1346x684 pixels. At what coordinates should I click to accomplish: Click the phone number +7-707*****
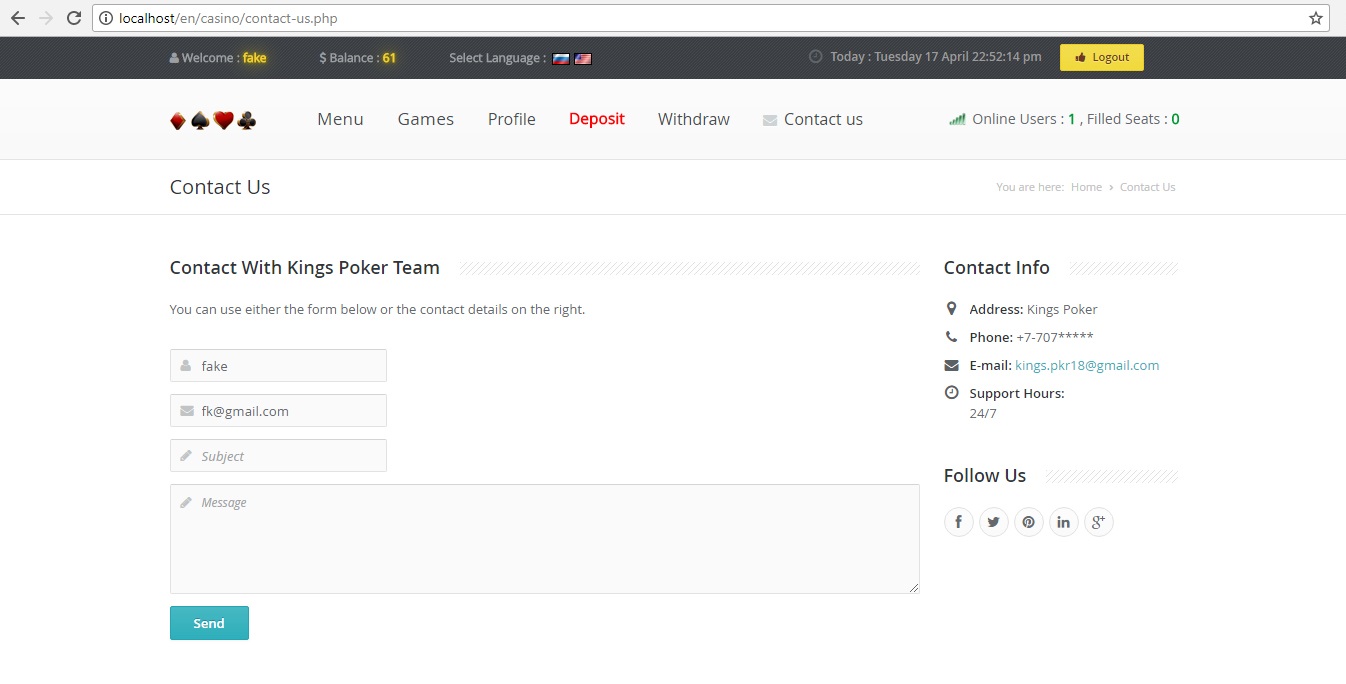pyautogui.click(x=1055, y=337)
